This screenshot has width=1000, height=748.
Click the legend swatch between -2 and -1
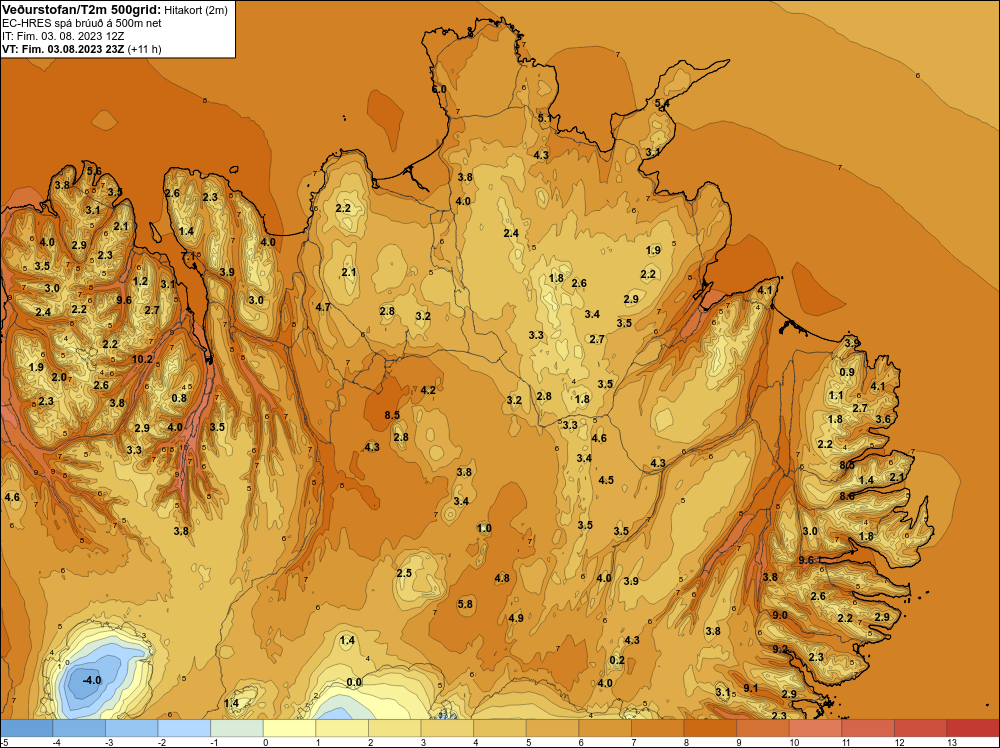click(184, 728)
